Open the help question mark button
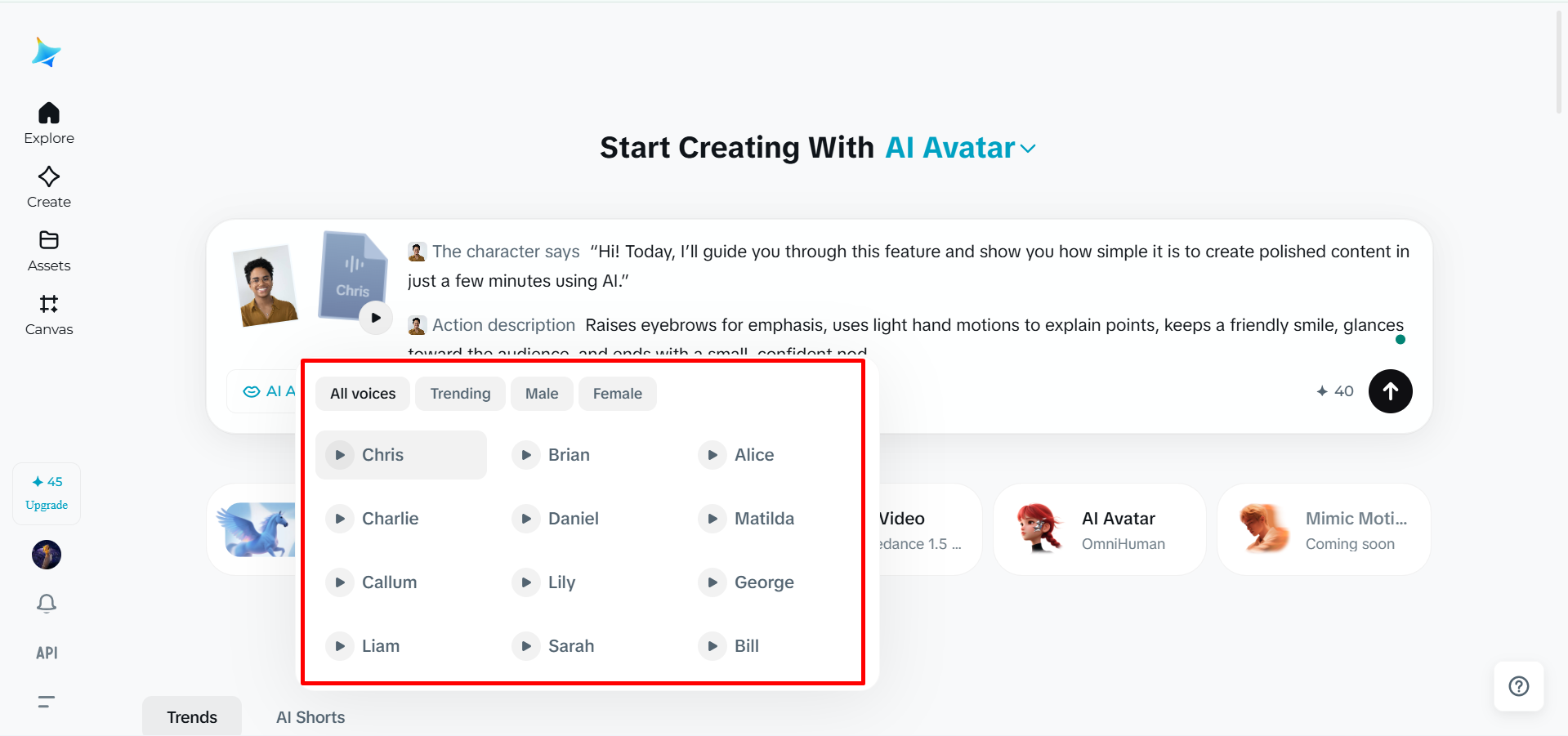The width and height of the screenshot is (1568, 736). pyautogui.click(x=1518, y=686)
